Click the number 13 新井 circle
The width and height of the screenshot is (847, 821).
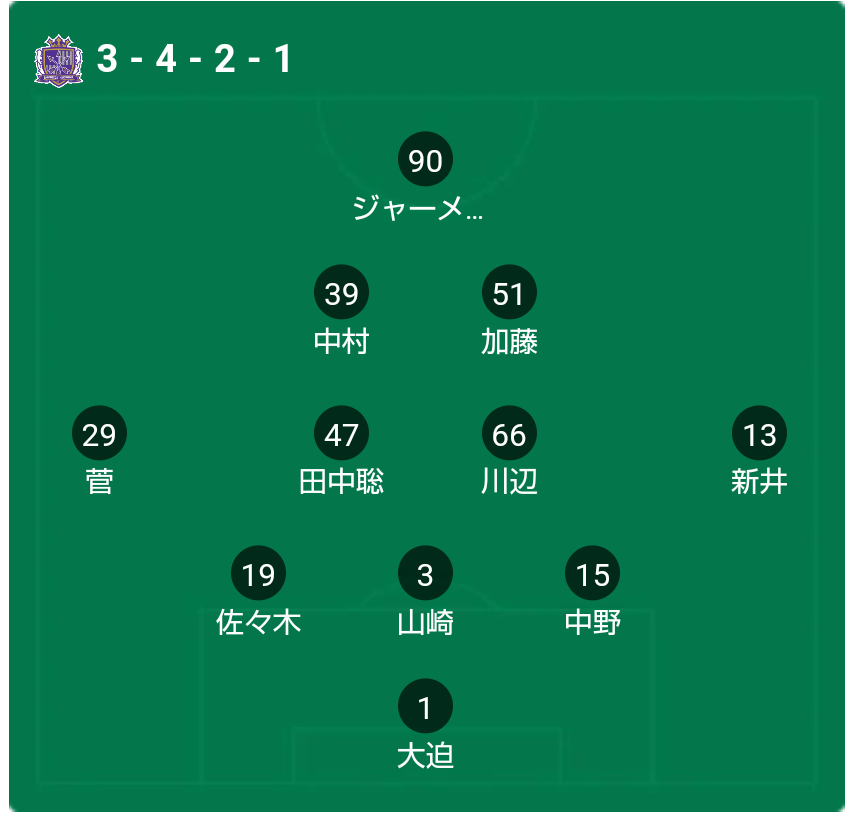[759, 433]
